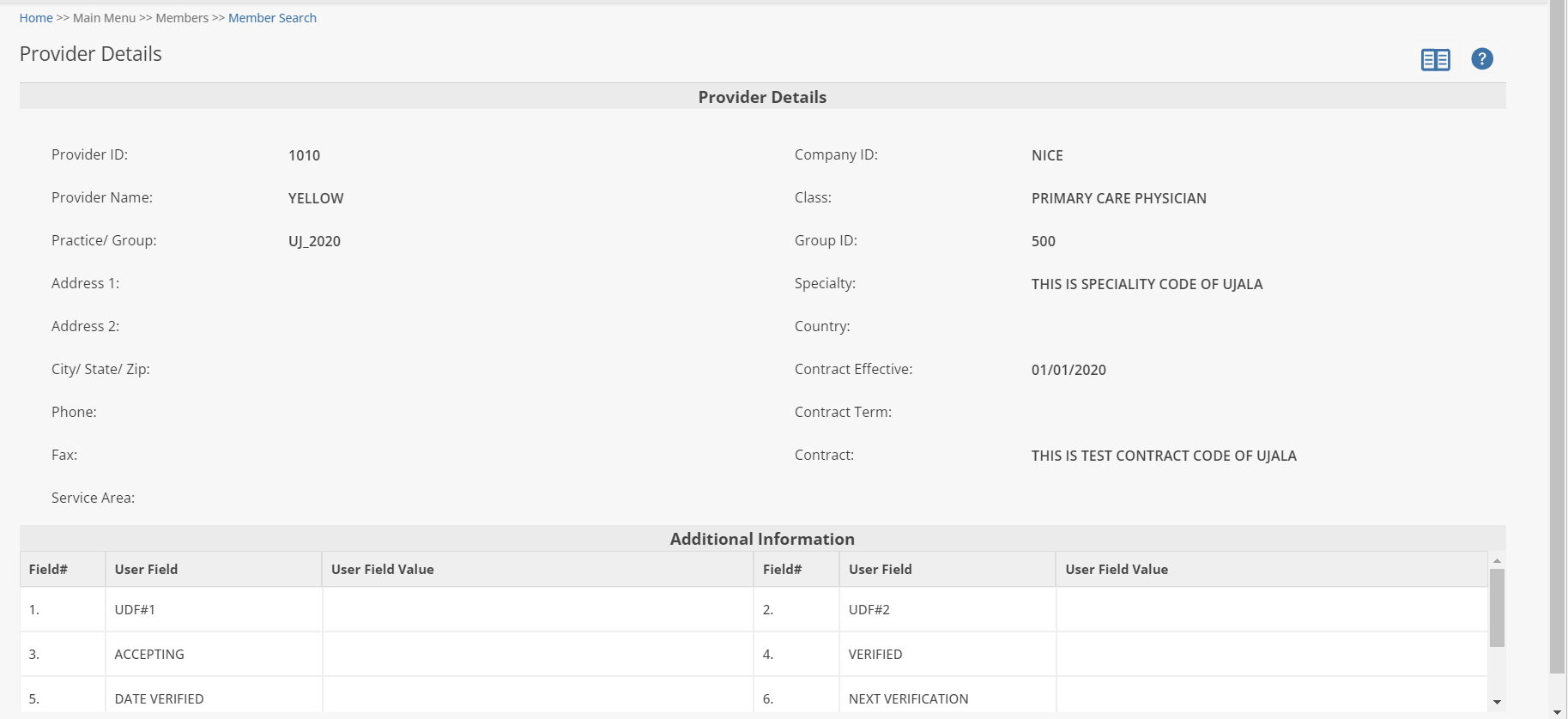Click the ACCEPTING user field row
The width and height of the screenshot is (1568, 719).
[x=149, y=655]
